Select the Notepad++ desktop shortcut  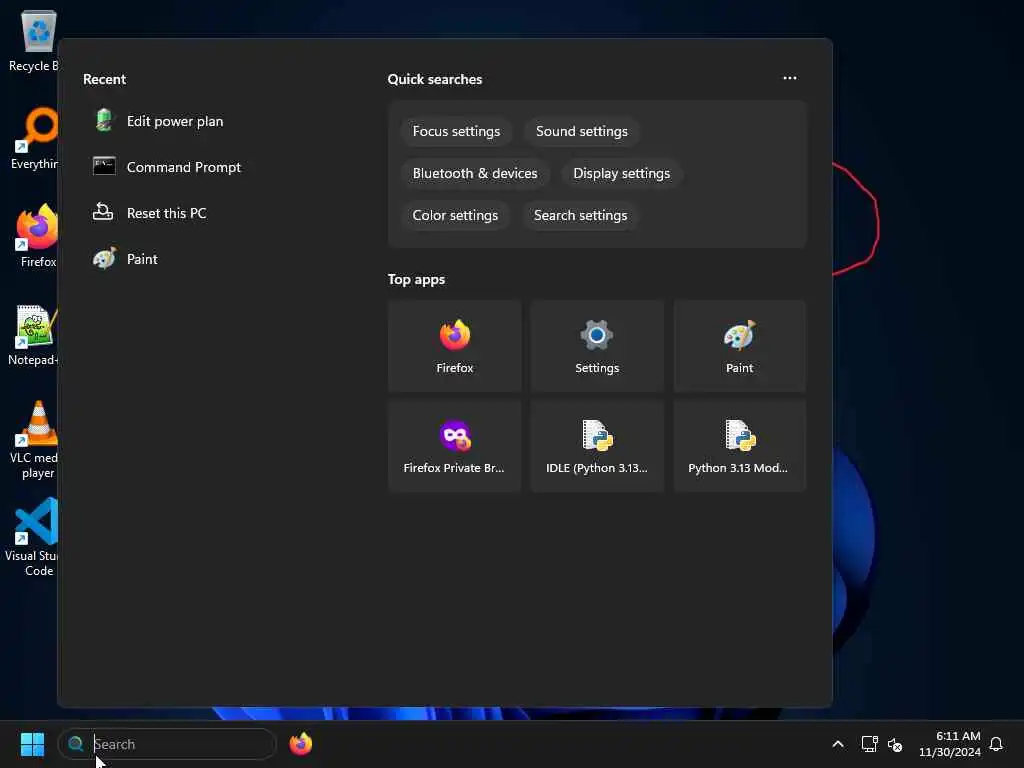33,334
